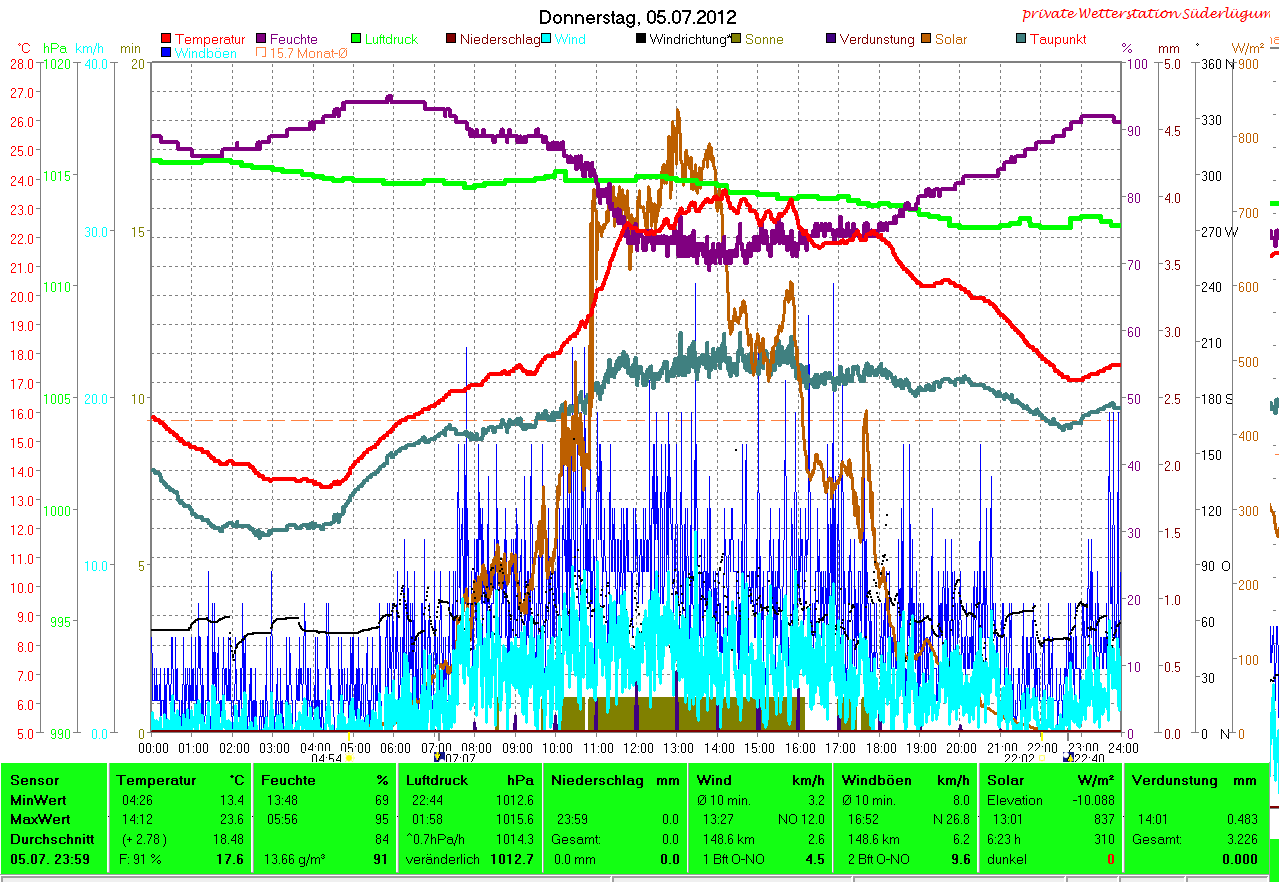Select the Luftdruck column header in table
Viewport: 1280px width, 882px height.
pyautogui.click(x=470, y=780)
